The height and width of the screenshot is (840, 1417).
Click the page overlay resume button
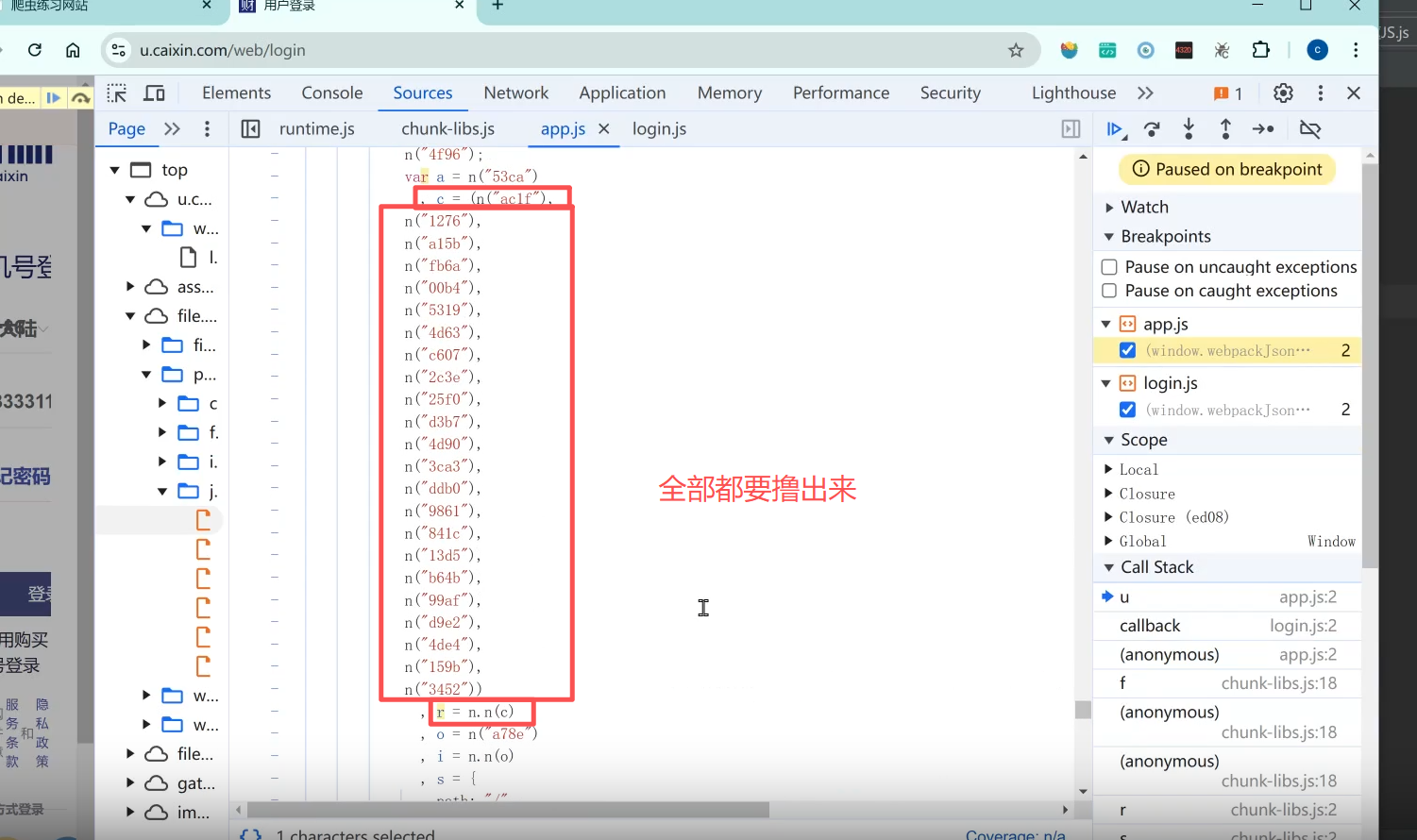pyautogui.click(x=54, y=97)
